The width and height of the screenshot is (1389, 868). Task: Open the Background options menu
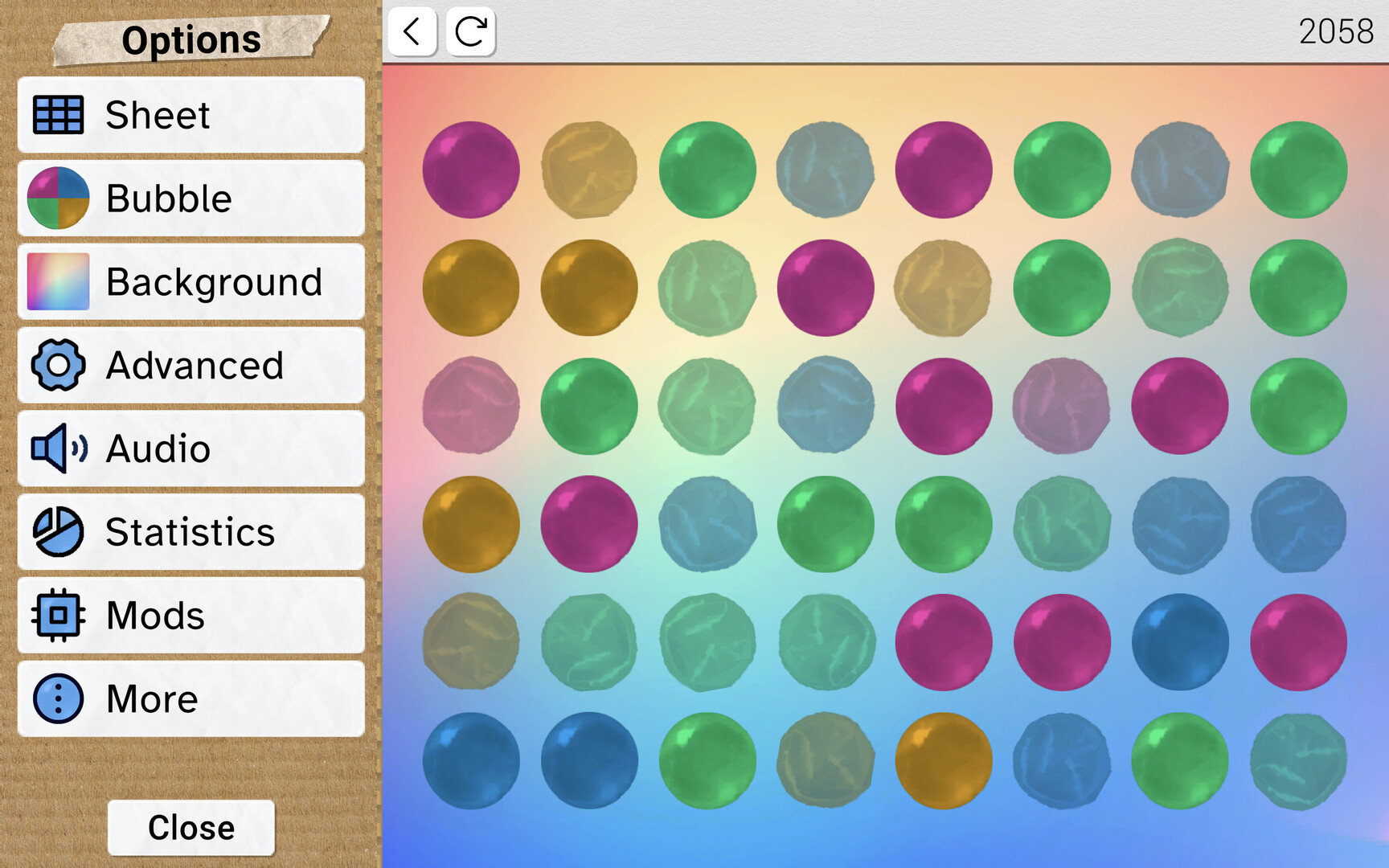pyautogui.click(x=213, y=282)
